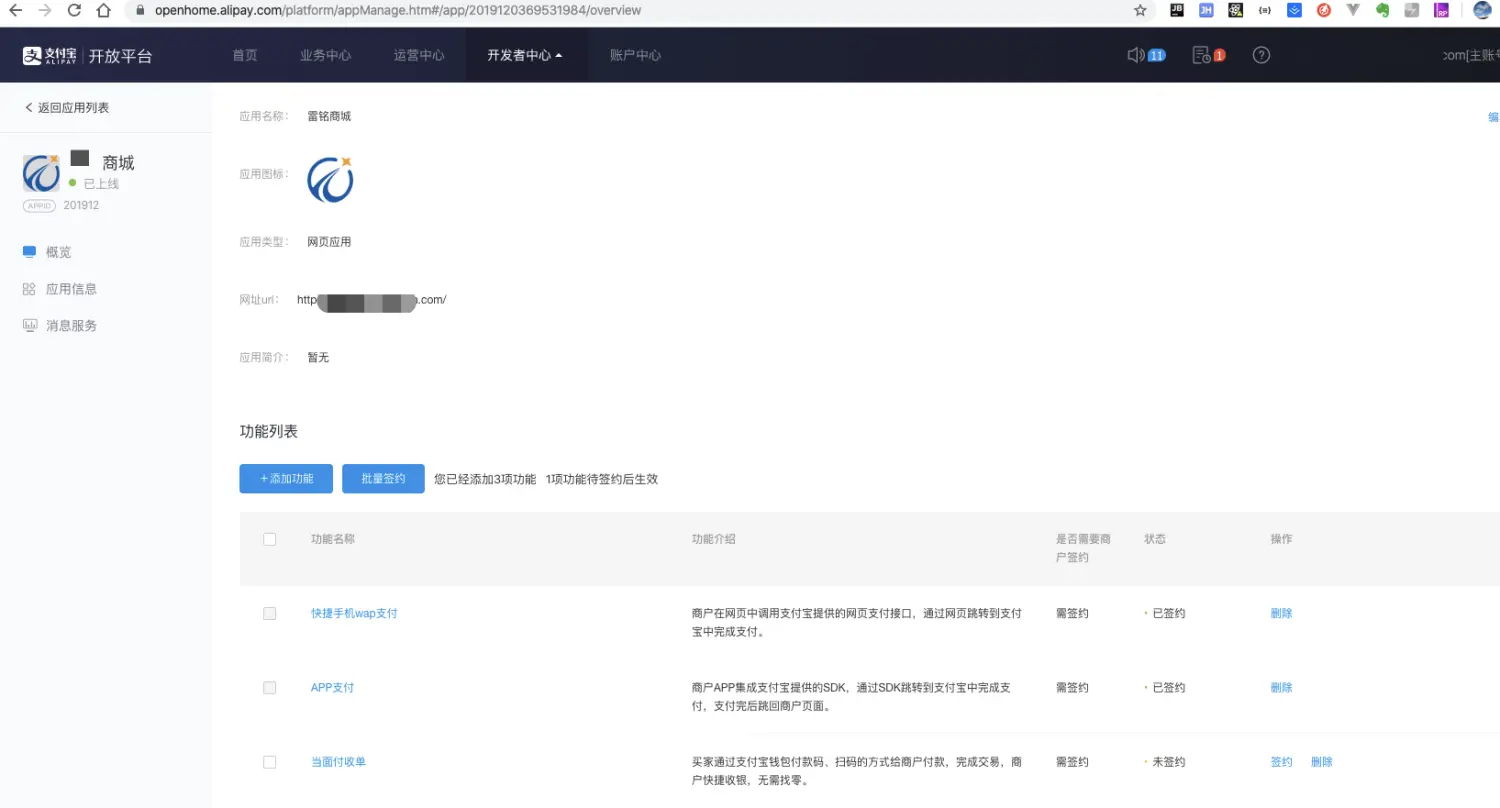Open the Chrome profile avatar
Screen dimensions: 1500x808
[1482, 10]
